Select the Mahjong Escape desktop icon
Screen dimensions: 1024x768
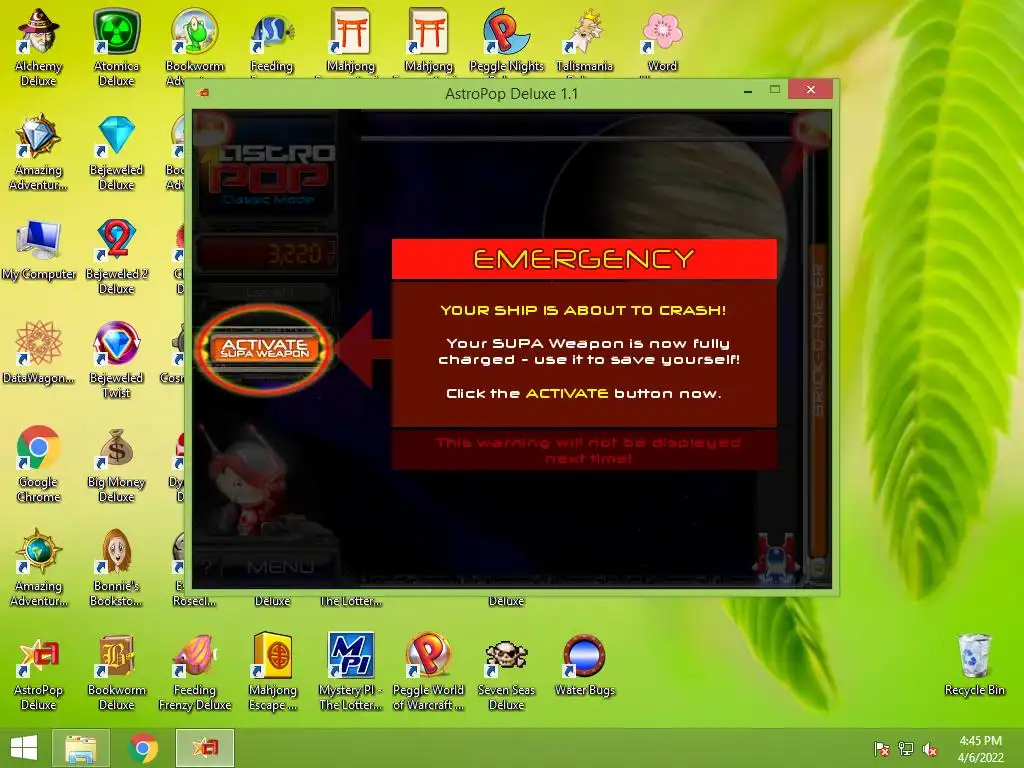pyautogui.click(x=272, y=672)
